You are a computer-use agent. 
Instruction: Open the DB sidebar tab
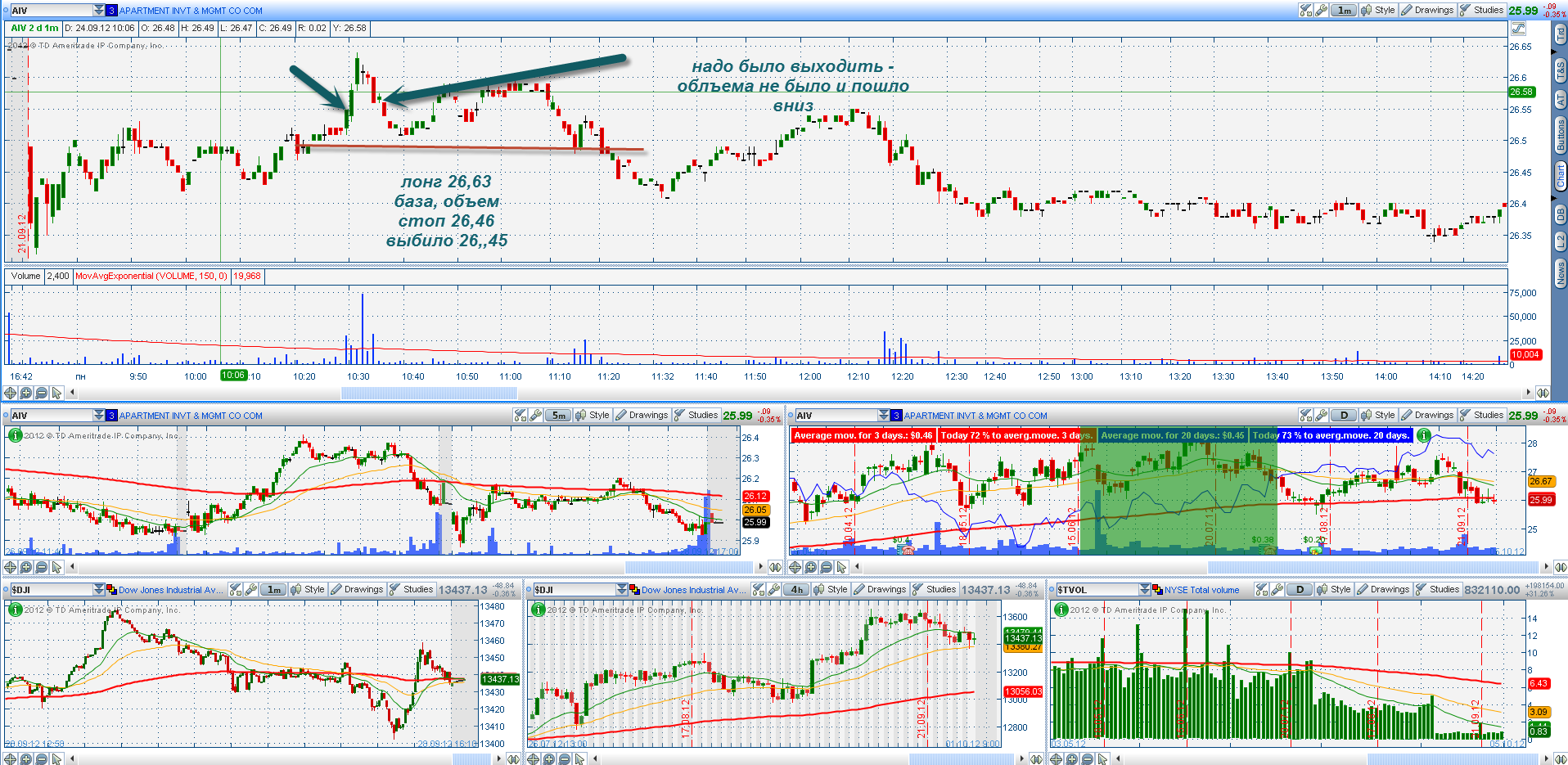pos(1560,214)
